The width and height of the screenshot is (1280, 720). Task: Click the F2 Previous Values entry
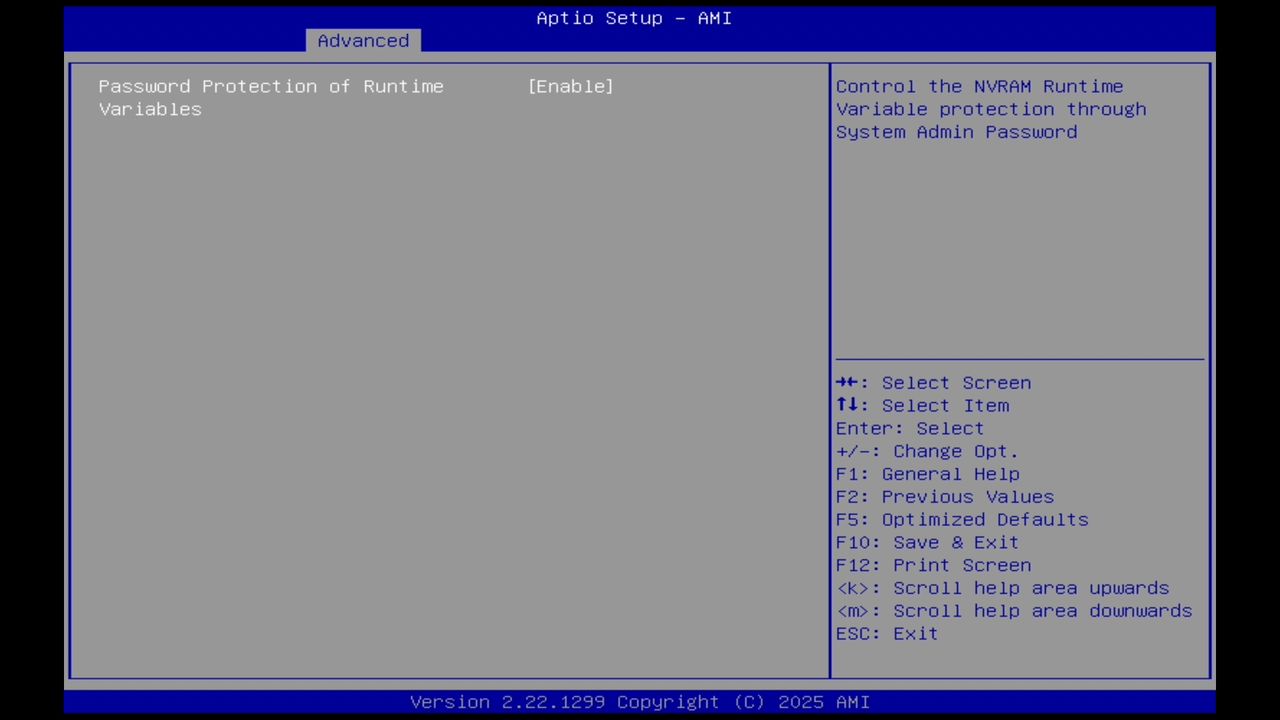pos(944,496)
